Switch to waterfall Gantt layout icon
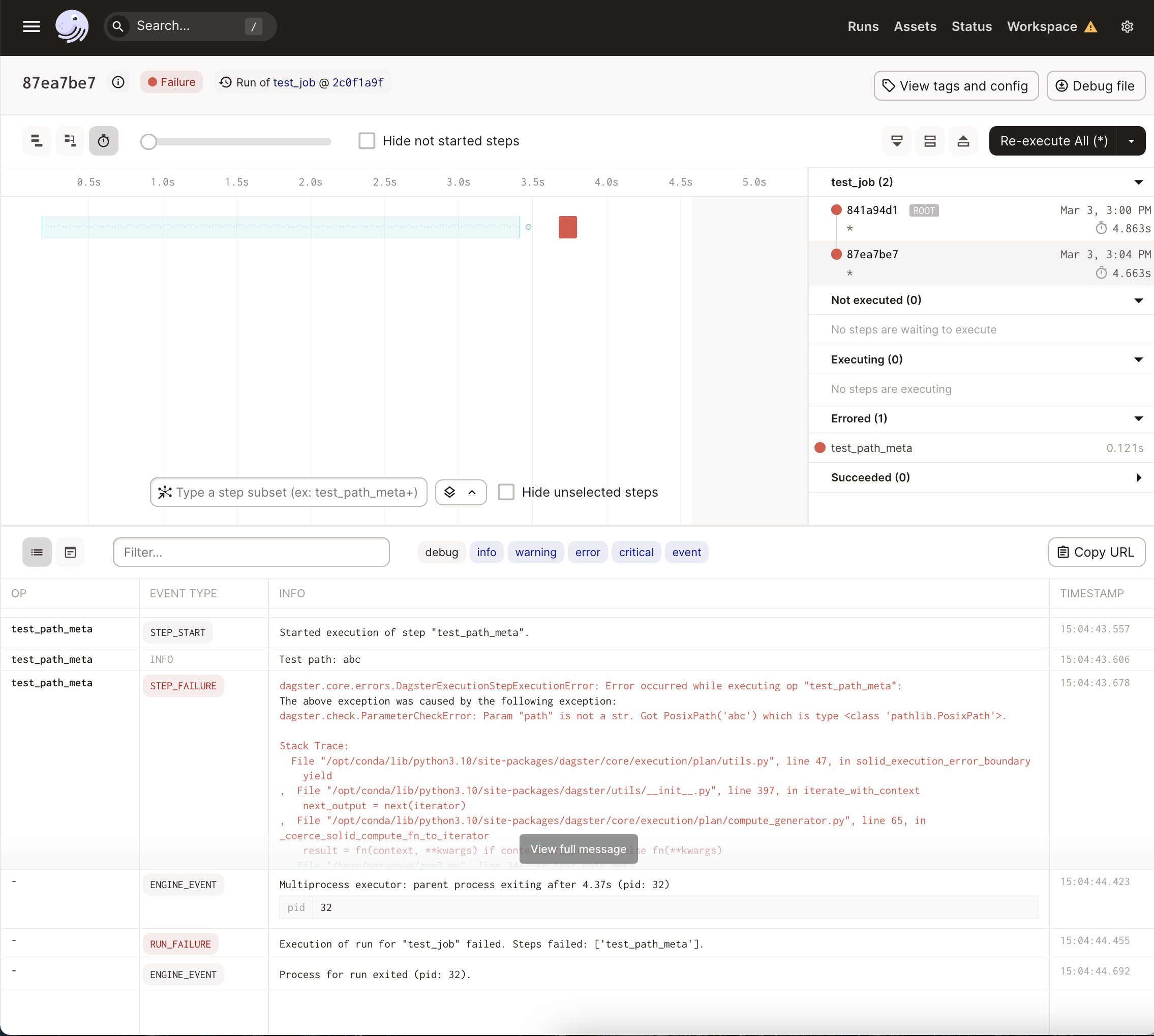1154x1036 pixels. point(70,141)
